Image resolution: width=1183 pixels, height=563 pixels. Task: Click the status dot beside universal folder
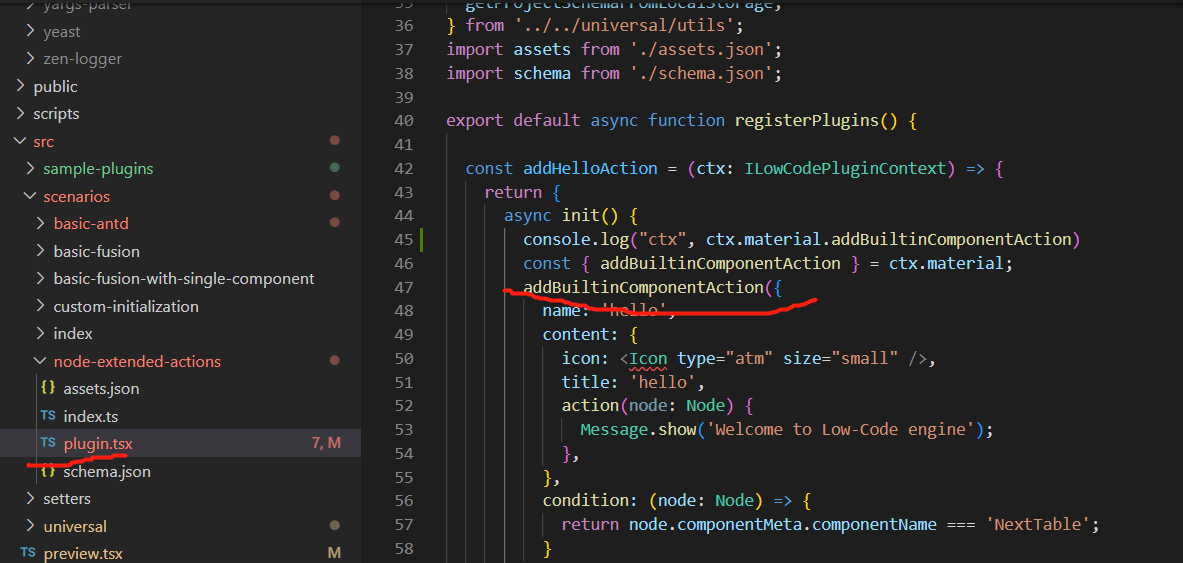(334, 525)
